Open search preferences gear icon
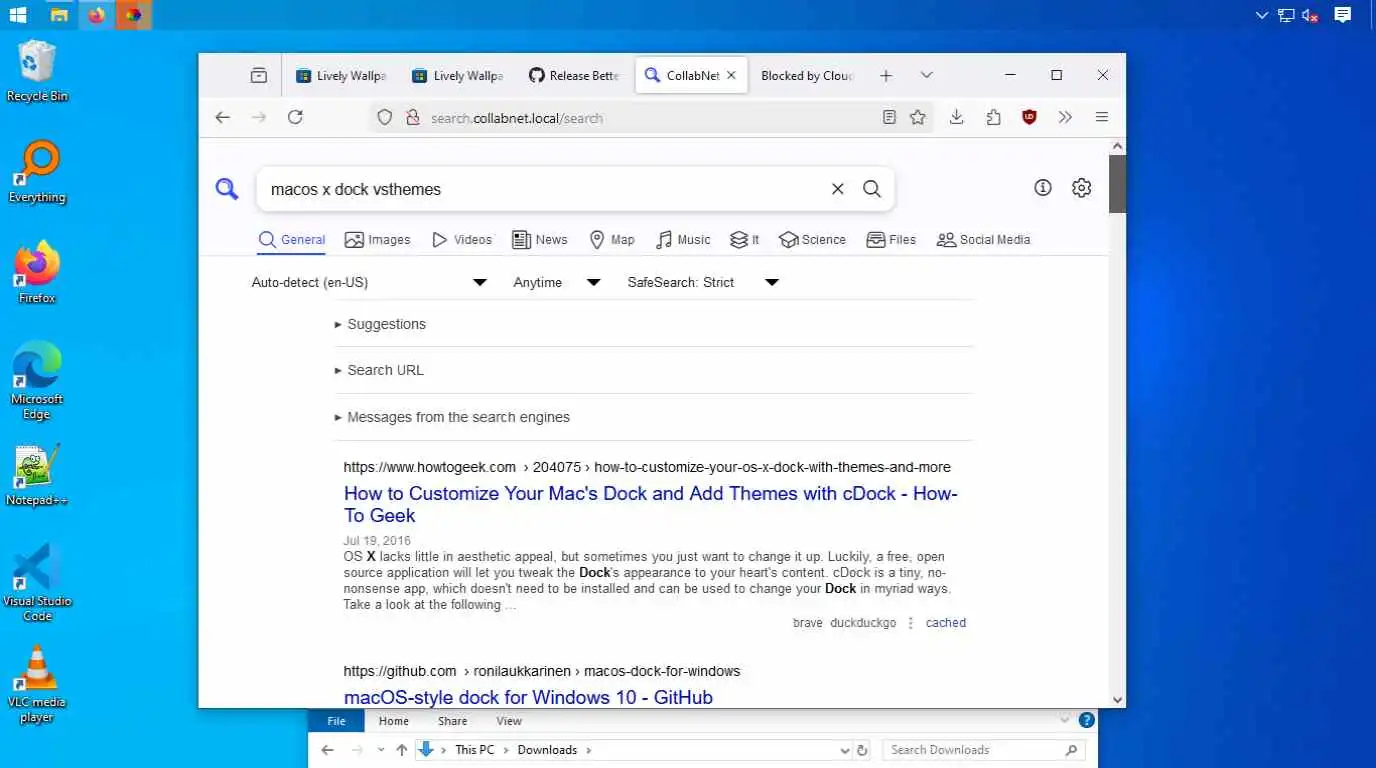The width and height of the screenshot is (1376, 768). point(1081,188)
